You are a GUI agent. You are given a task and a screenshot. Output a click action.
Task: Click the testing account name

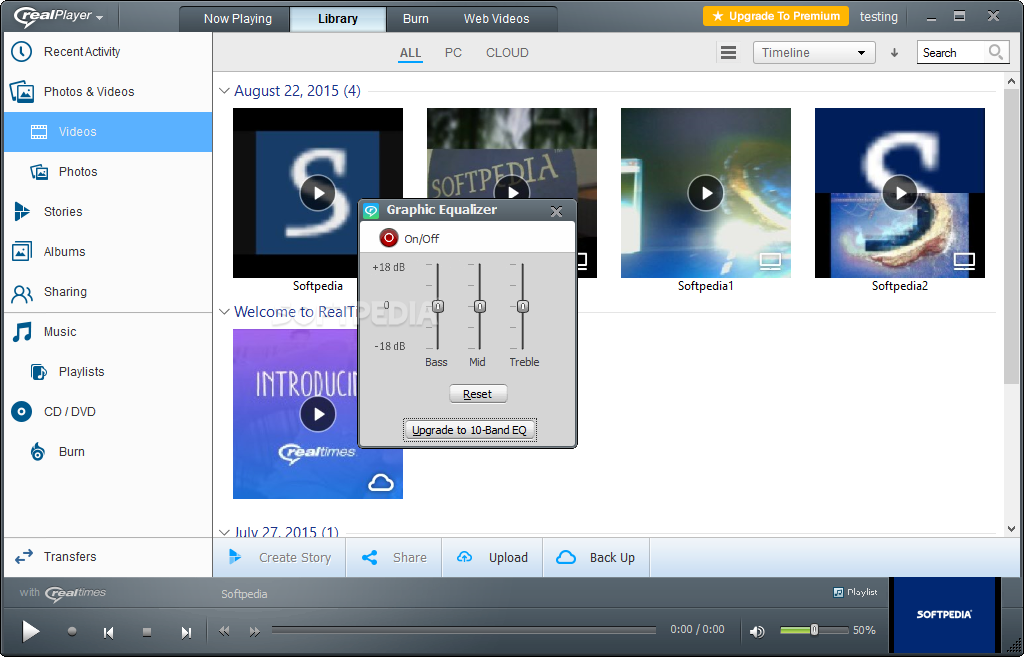878,17
